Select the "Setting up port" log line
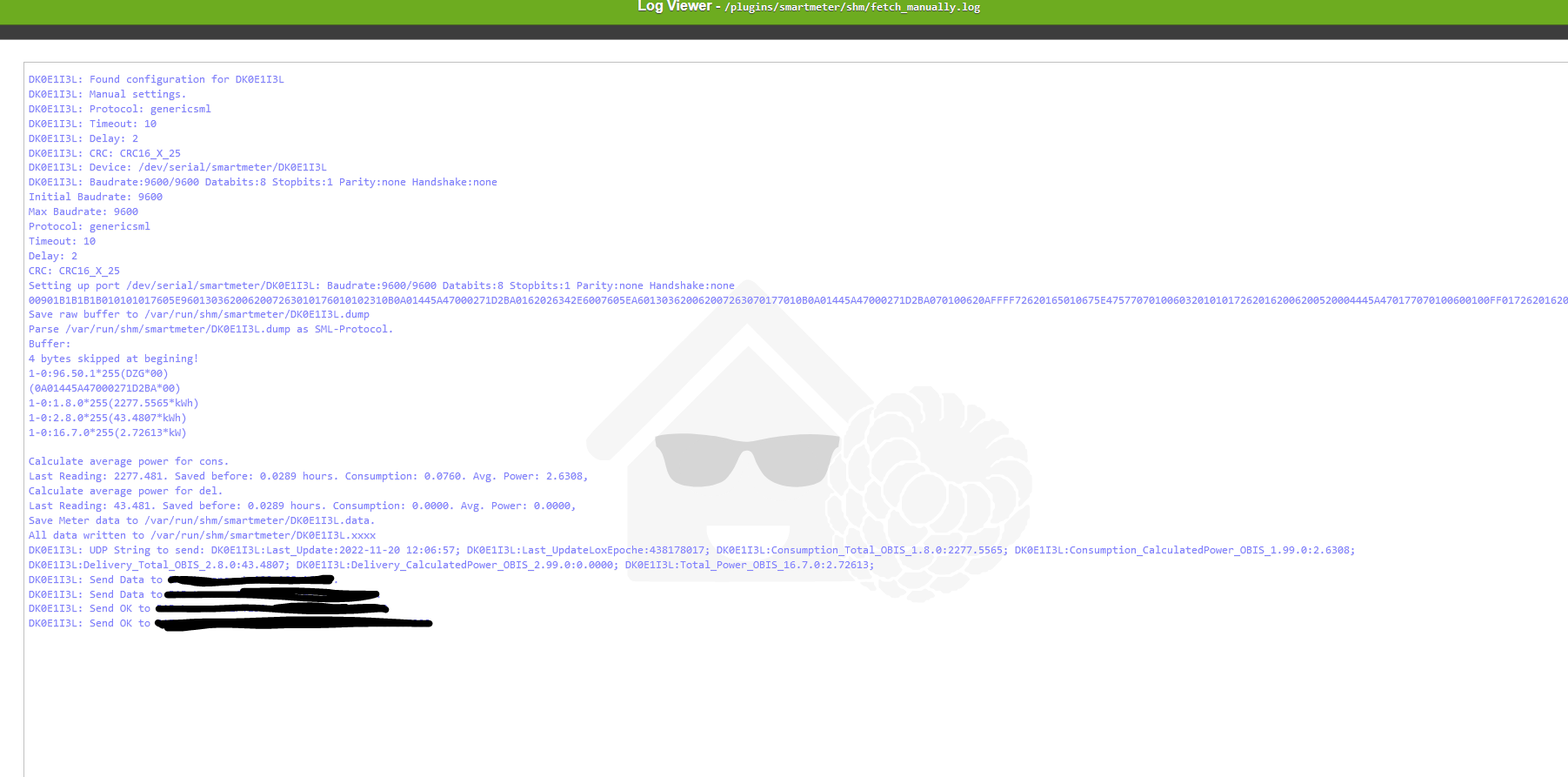This screenshot has width=1568, height=777. tap(382, 285)
